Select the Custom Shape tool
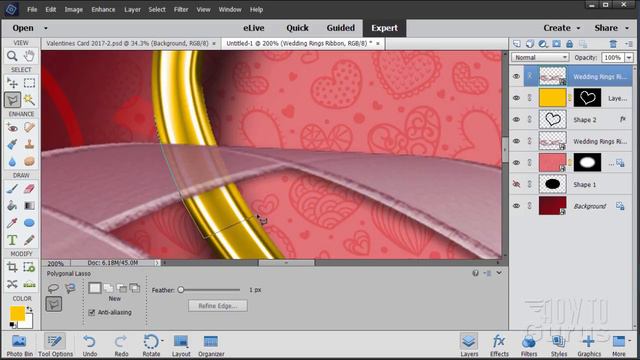The height and width of the screenshot is (360, 640). tap(29, 223)
